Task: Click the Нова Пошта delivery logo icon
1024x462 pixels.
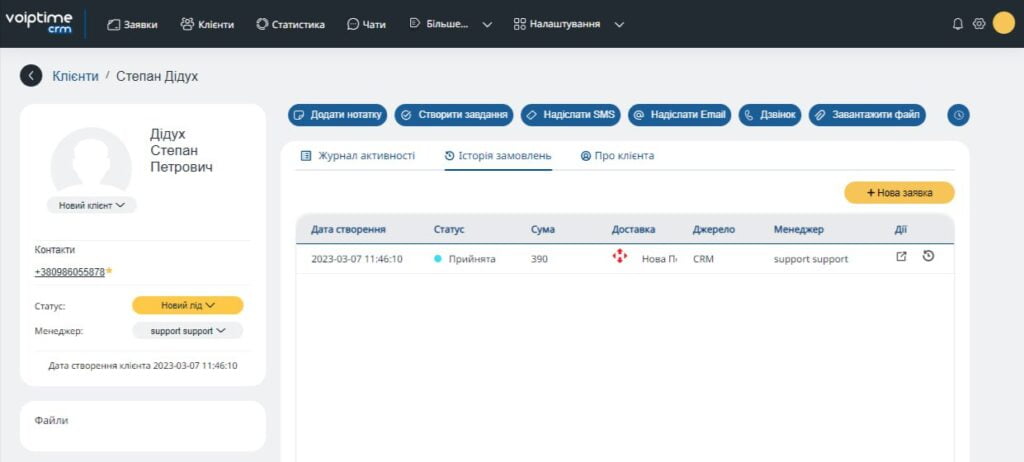Action: [619, 256]
